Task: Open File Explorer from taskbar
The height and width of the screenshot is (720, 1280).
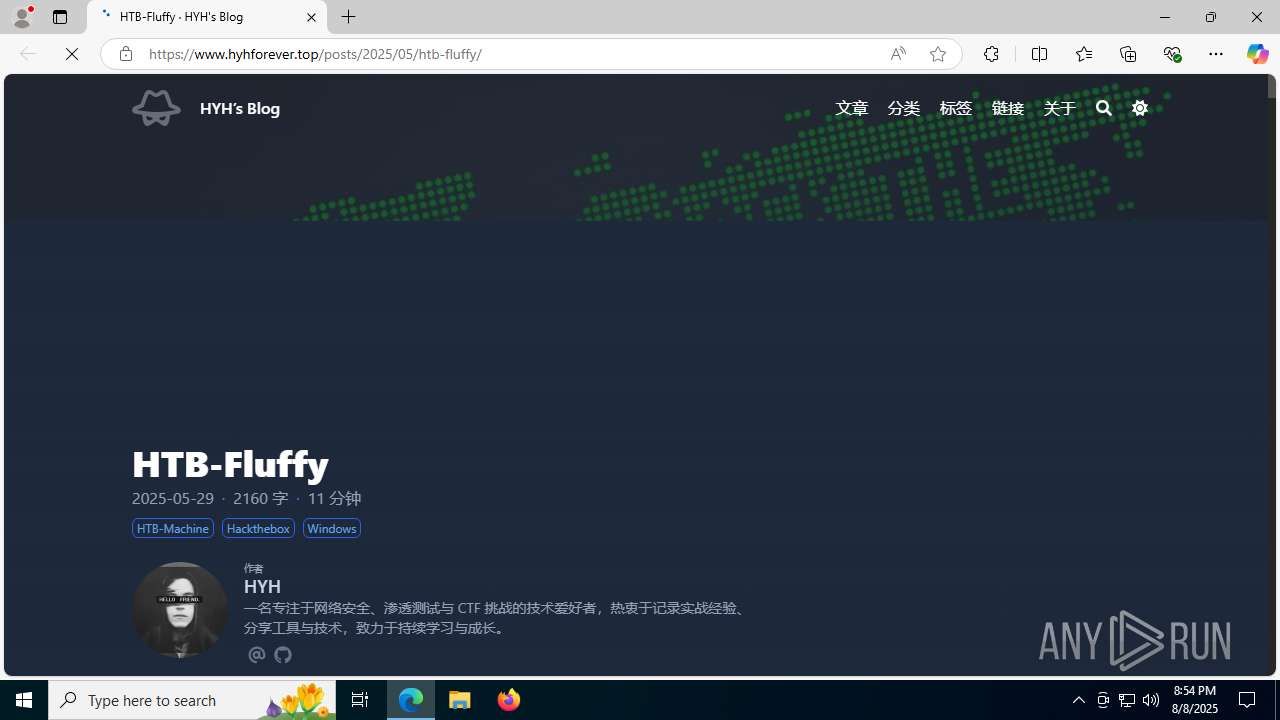Action: pyautogui.click(x=460, y=700)
